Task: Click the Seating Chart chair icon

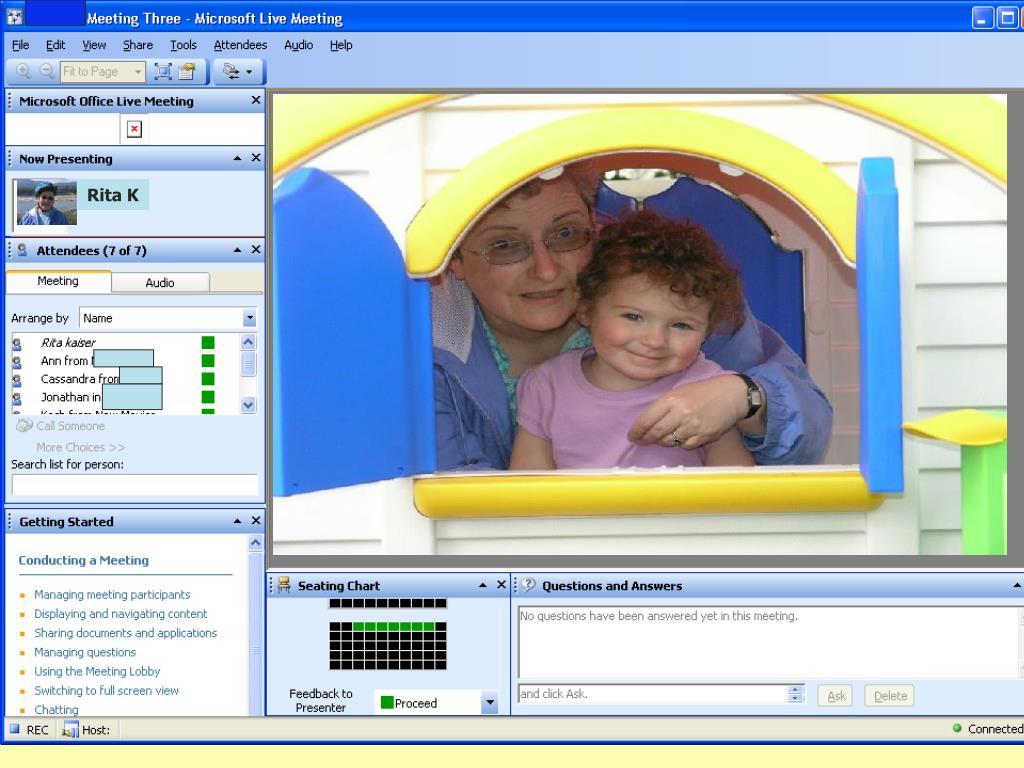Action: coord(284,584)
